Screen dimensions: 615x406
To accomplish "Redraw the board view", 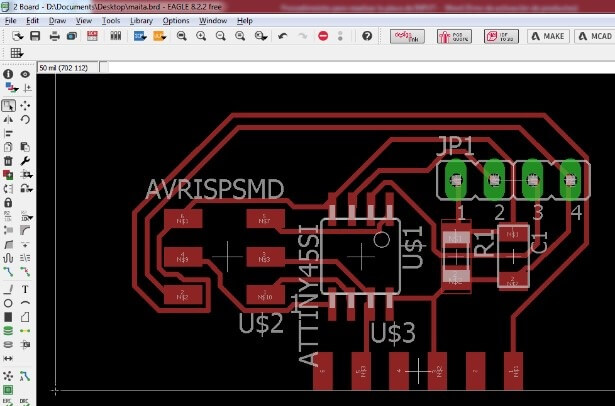I will tap(240, 36).
